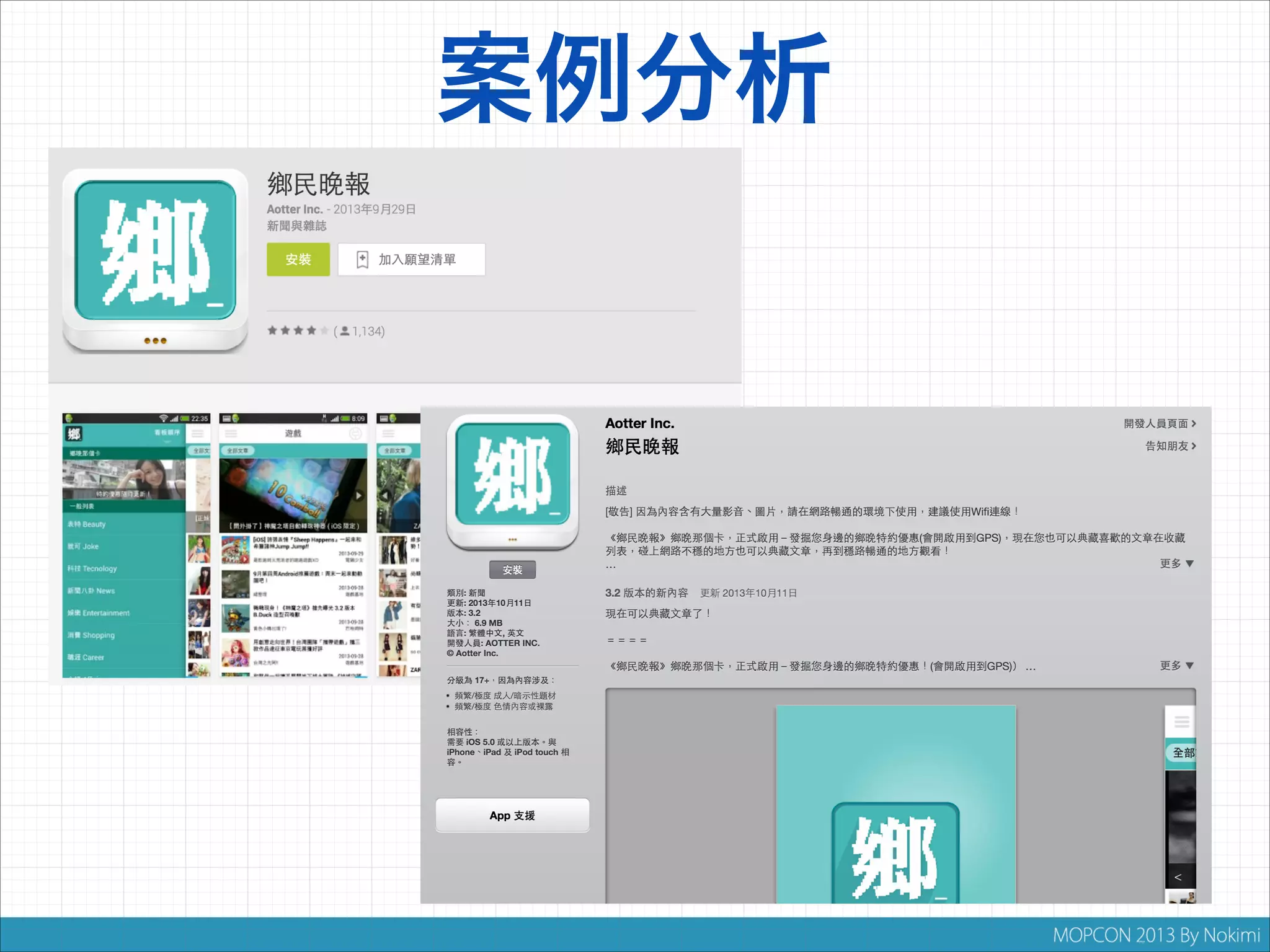Select 職涯 Career in the side menu
This screenshot has height=952, width=1270.
(x=124, y=658)
